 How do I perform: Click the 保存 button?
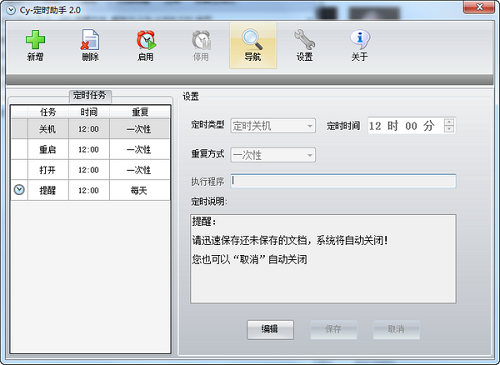(333, 330)
